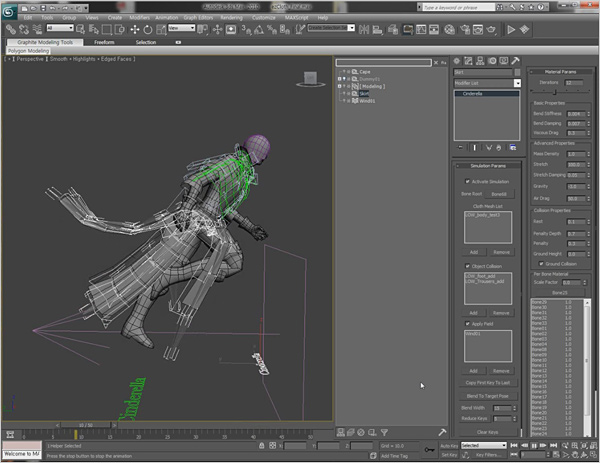
Task: Open the Display panel tab icon
Action: [504, 61]
